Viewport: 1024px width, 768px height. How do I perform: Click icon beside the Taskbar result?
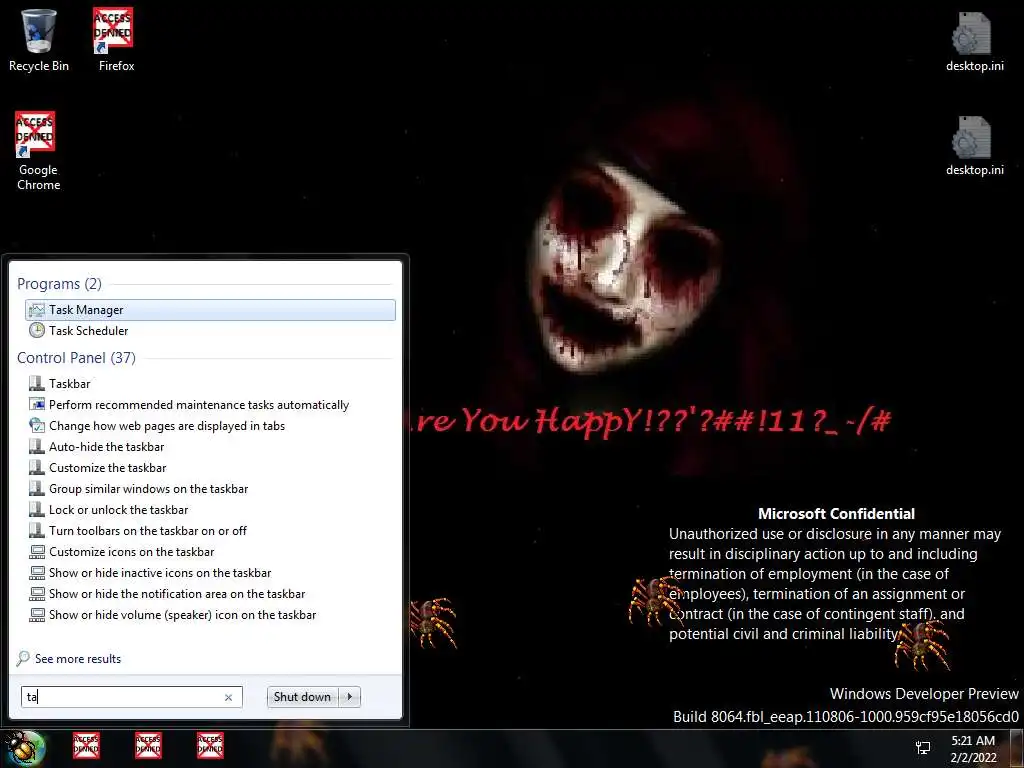click(x=37, y=383)
